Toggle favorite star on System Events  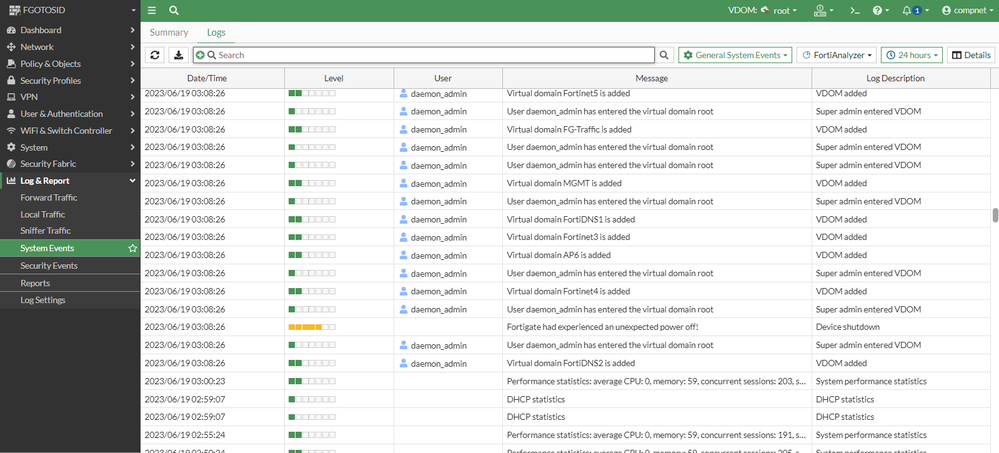132,248
